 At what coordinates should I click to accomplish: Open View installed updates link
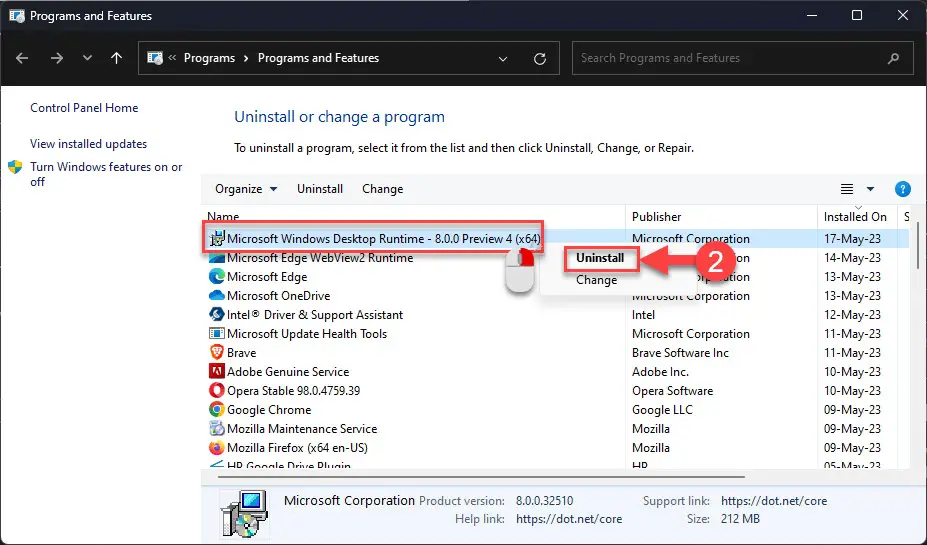click(89, 144)
